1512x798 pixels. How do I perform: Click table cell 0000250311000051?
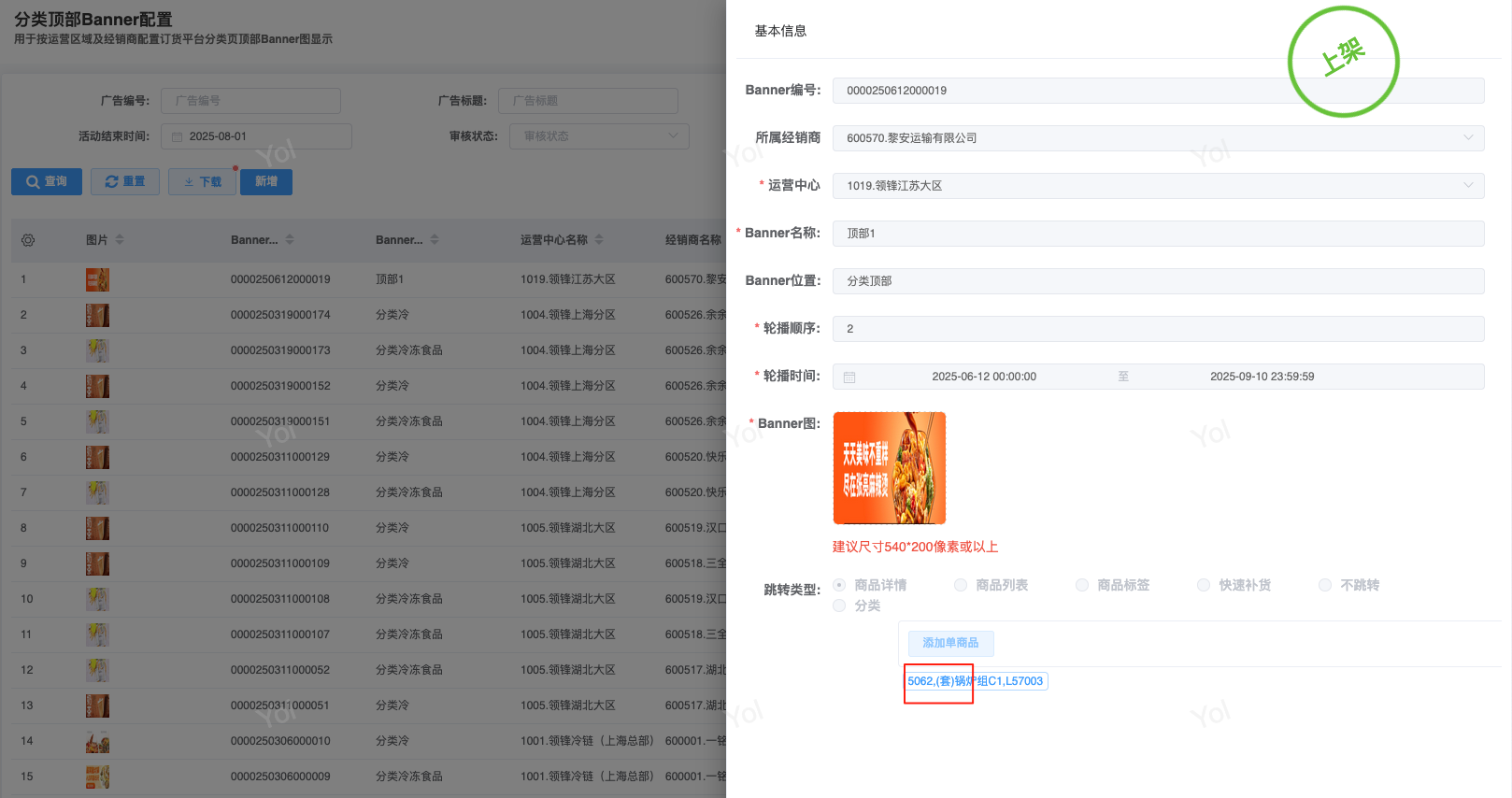tap(280, 705)
